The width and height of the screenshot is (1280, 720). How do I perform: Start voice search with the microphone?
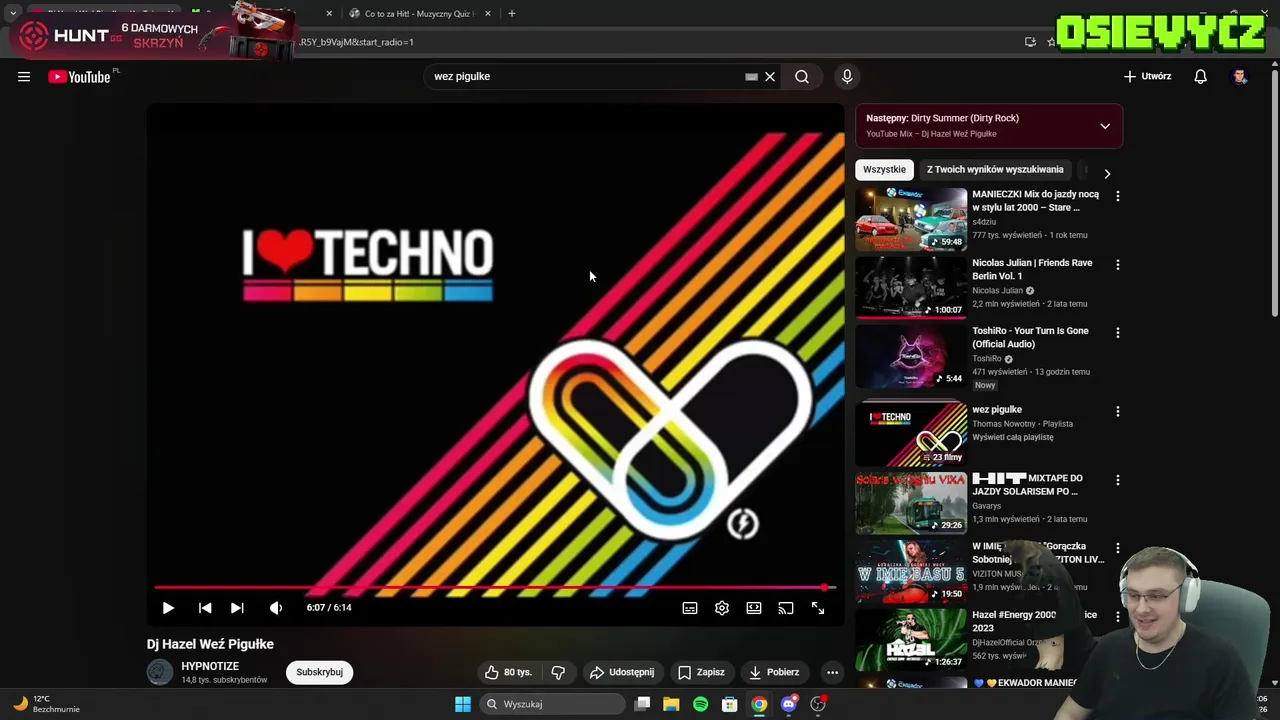pos(847,76)
